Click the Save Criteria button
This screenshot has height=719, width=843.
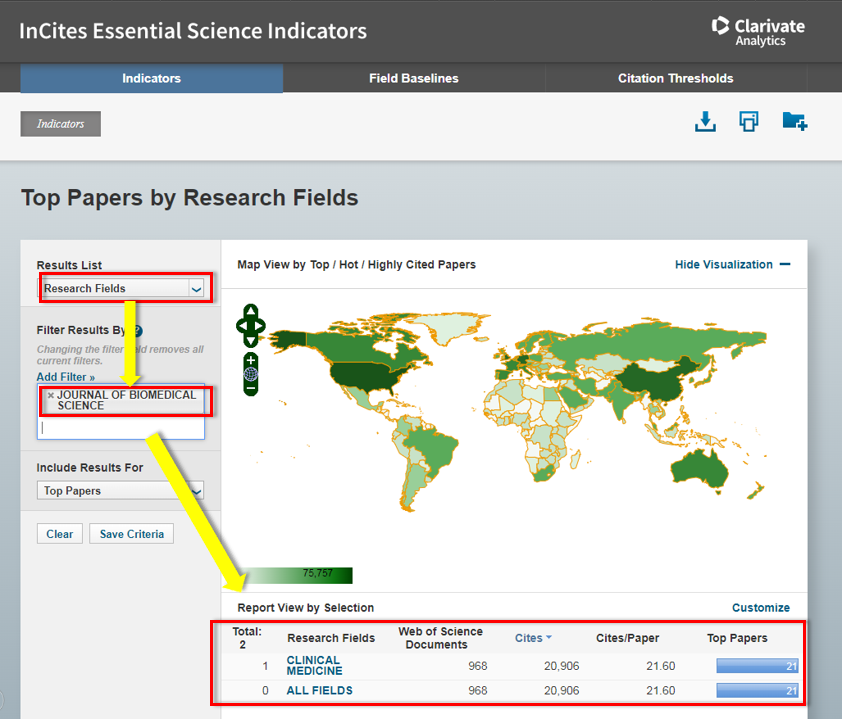click(132, 534)
